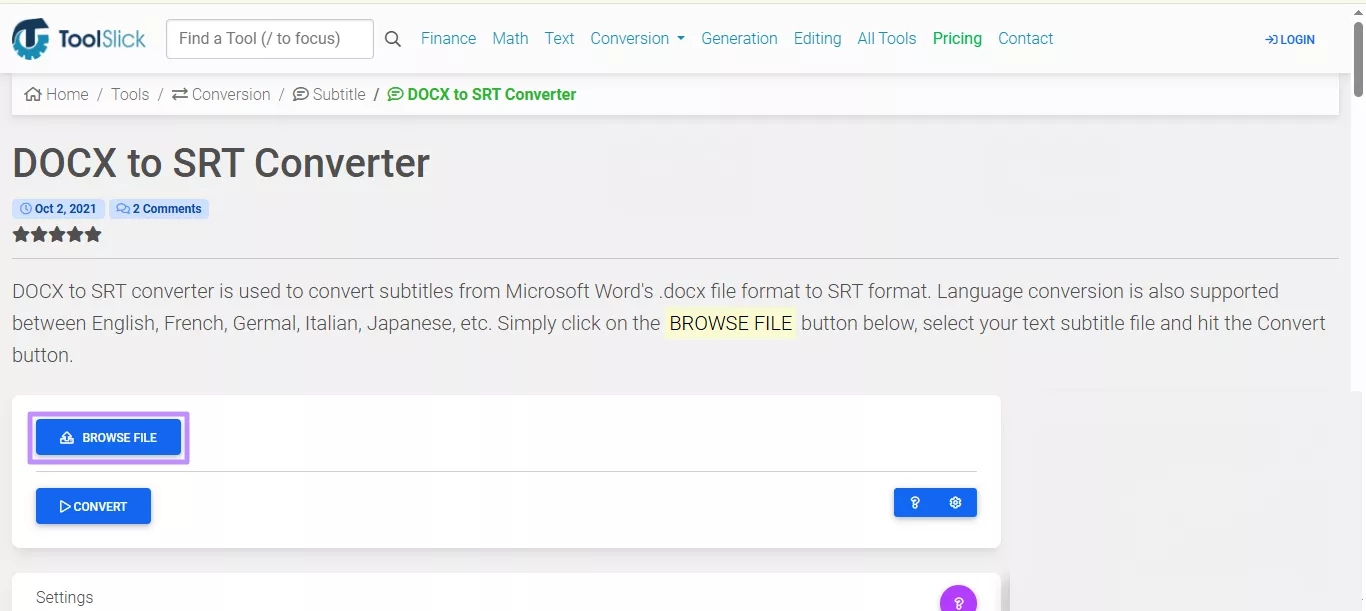Open the All Tools menu
The height and width of the screenshot is (611, 1366).
(886, 38)
